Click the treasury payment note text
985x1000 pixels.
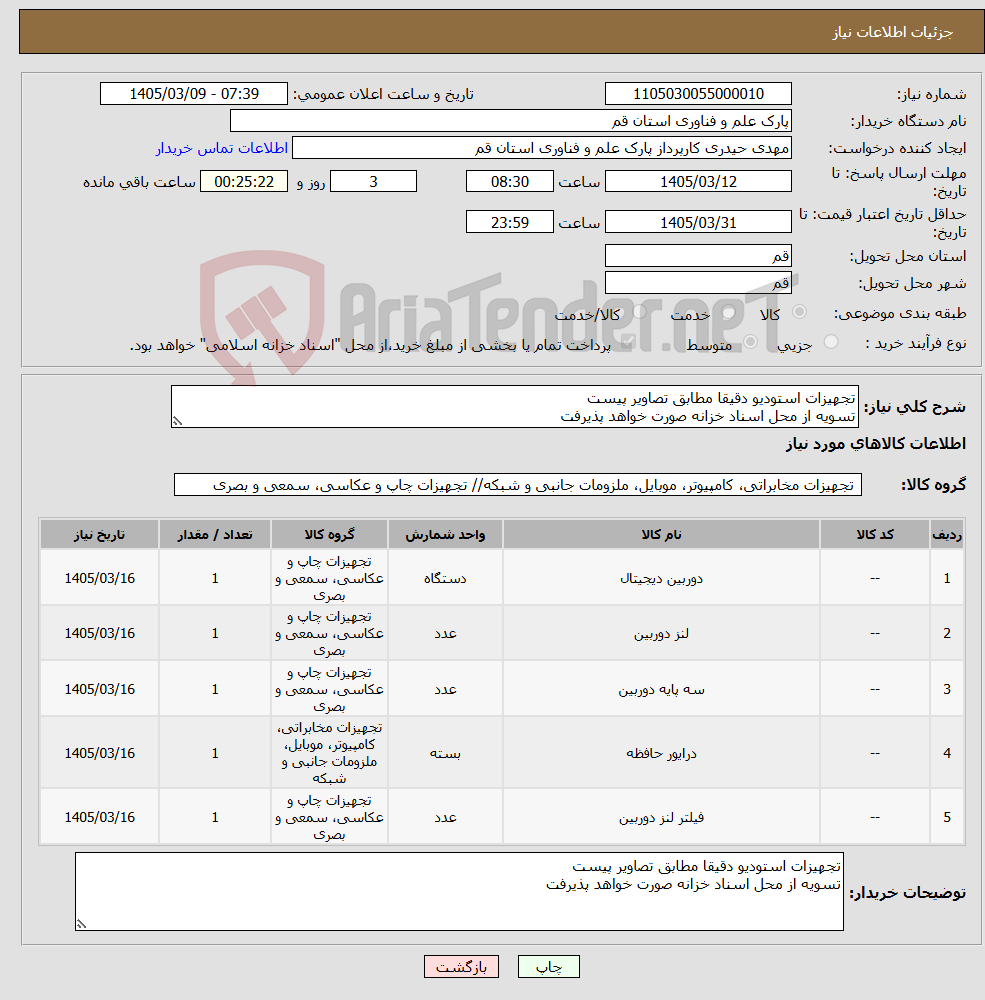[x=371, y=345]
